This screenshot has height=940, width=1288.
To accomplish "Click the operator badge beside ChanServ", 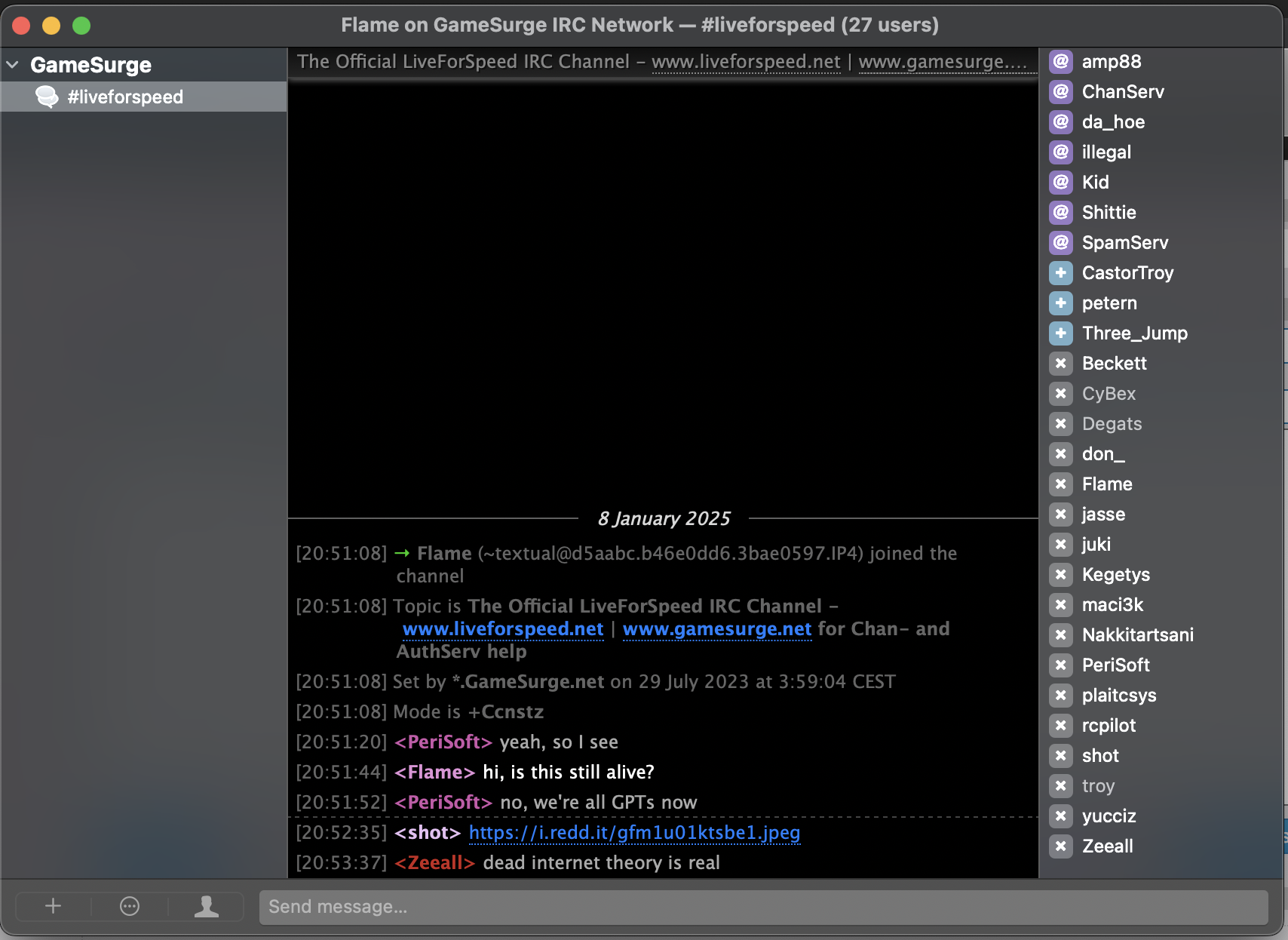I will 1061,91.
